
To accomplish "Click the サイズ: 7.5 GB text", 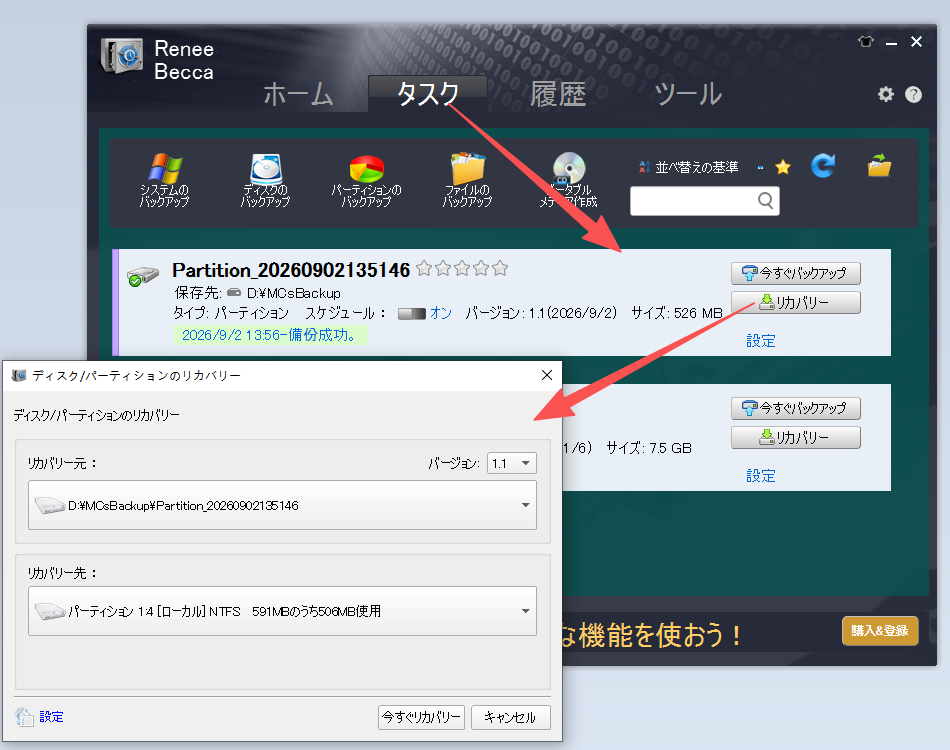I will click(x=648, y=448).
